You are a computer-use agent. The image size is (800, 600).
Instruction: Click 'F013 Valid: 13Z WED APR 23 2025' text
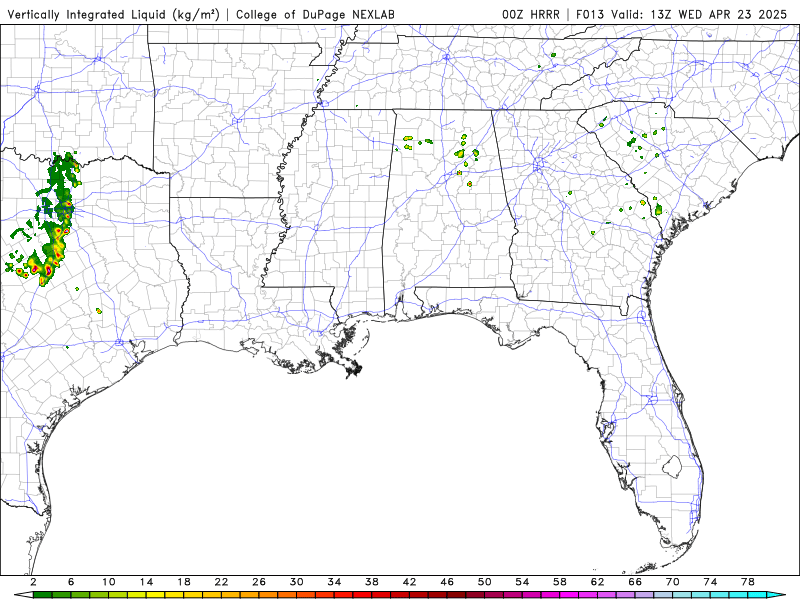pyautogui.click(x=682, y=14)
